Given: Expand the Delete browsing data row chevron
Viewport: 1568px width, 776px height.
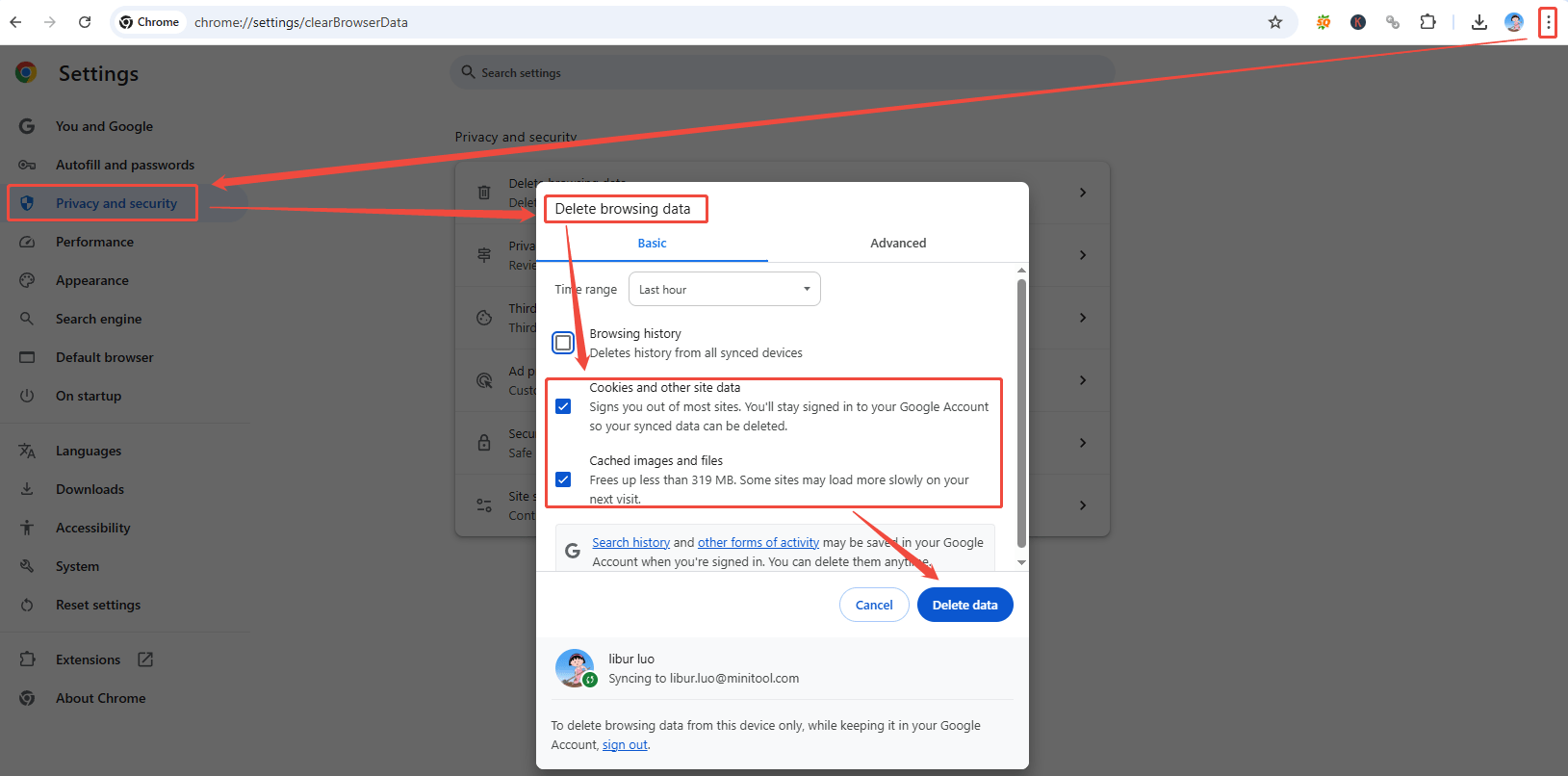Looking at the screenshot, I should coord(1083,193).
